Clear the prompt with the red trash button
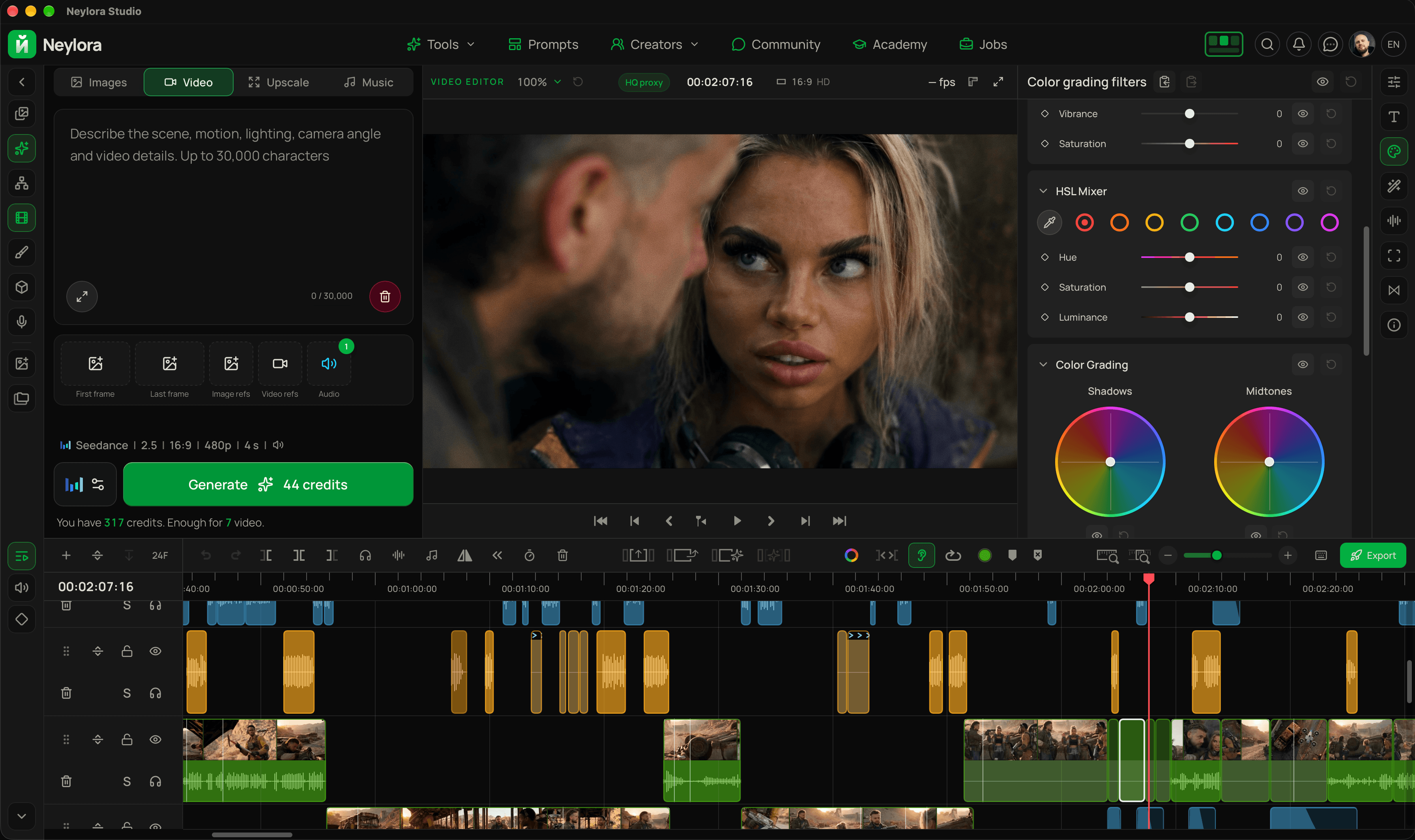 click(x=384, y=296)
